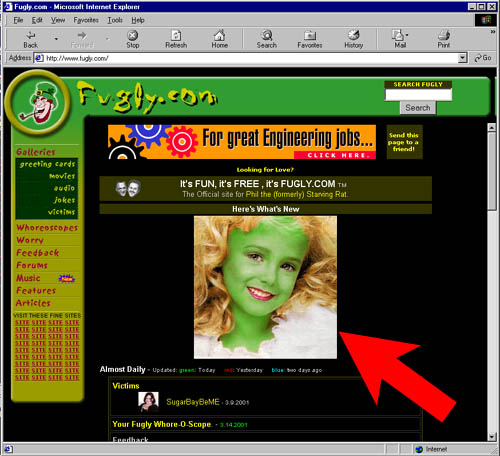Open greeting cards sidebar link
The image size is (500, 456).
click(47, 164)
